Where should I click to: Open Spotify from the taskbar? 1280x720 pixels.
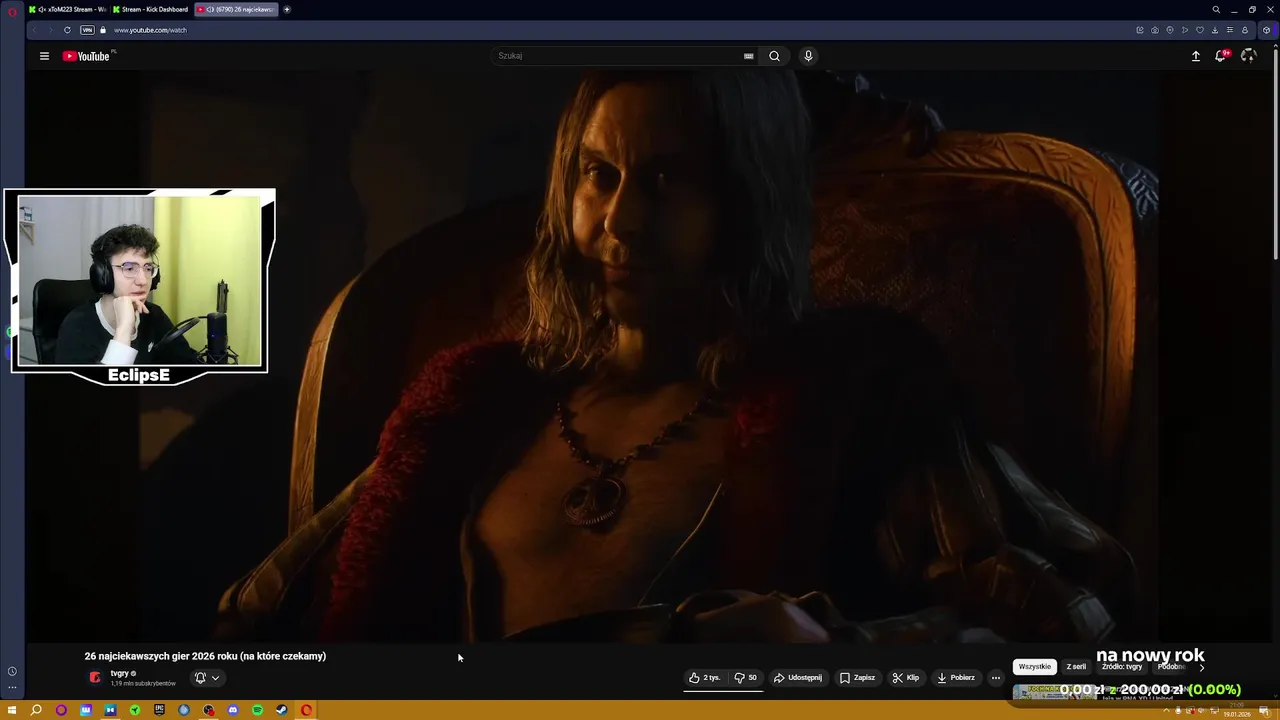point(257,710)
